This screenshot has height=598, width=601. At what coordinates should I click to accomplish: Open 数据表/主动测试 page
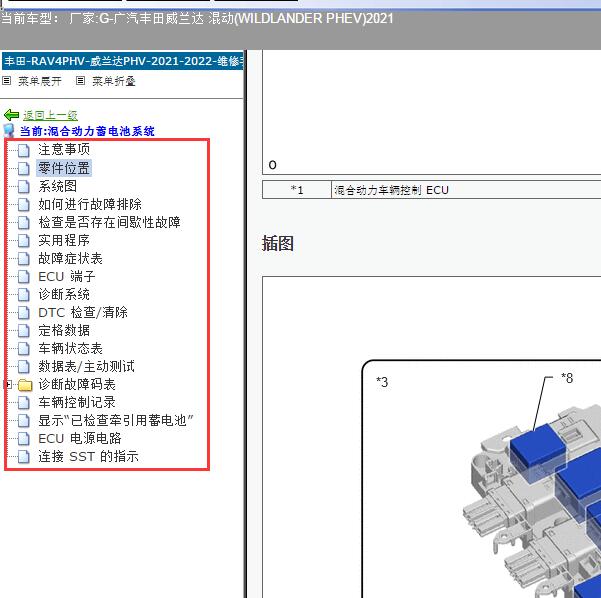tap(86, 366)
